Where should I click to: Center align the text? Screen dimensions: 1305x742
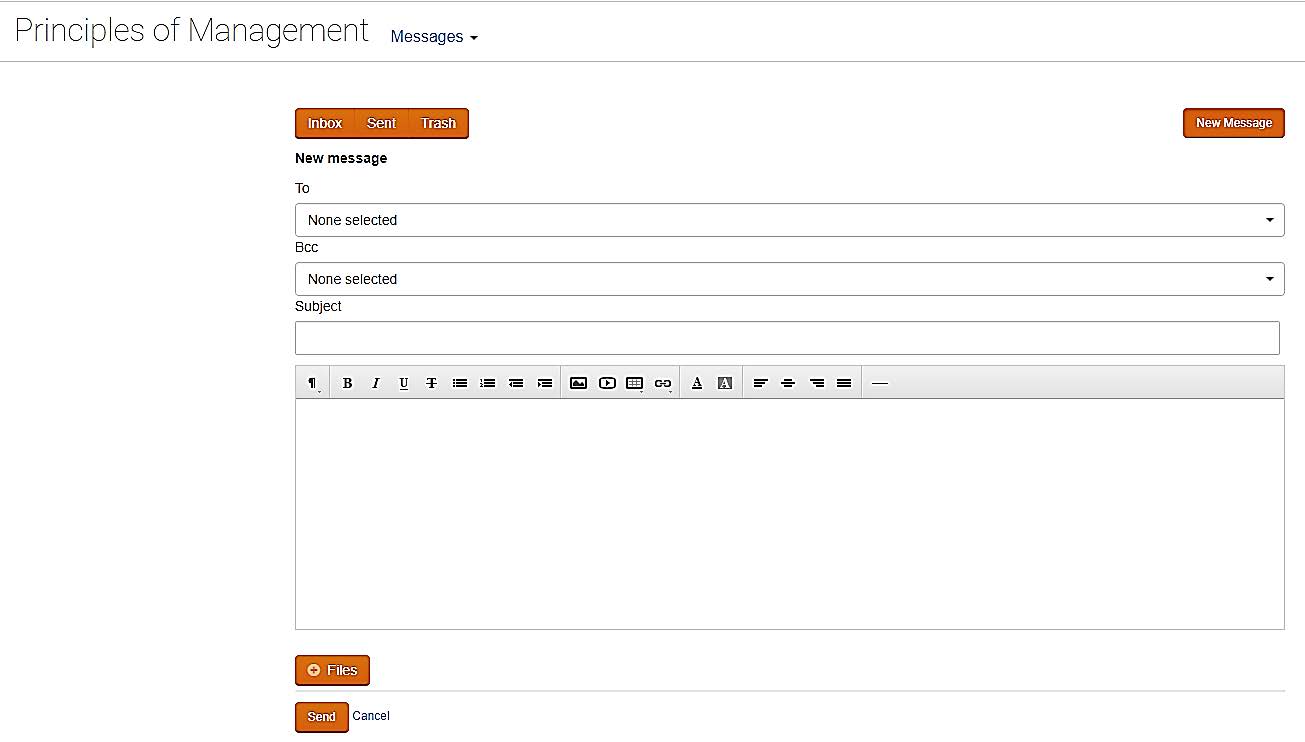pos(788,383)
